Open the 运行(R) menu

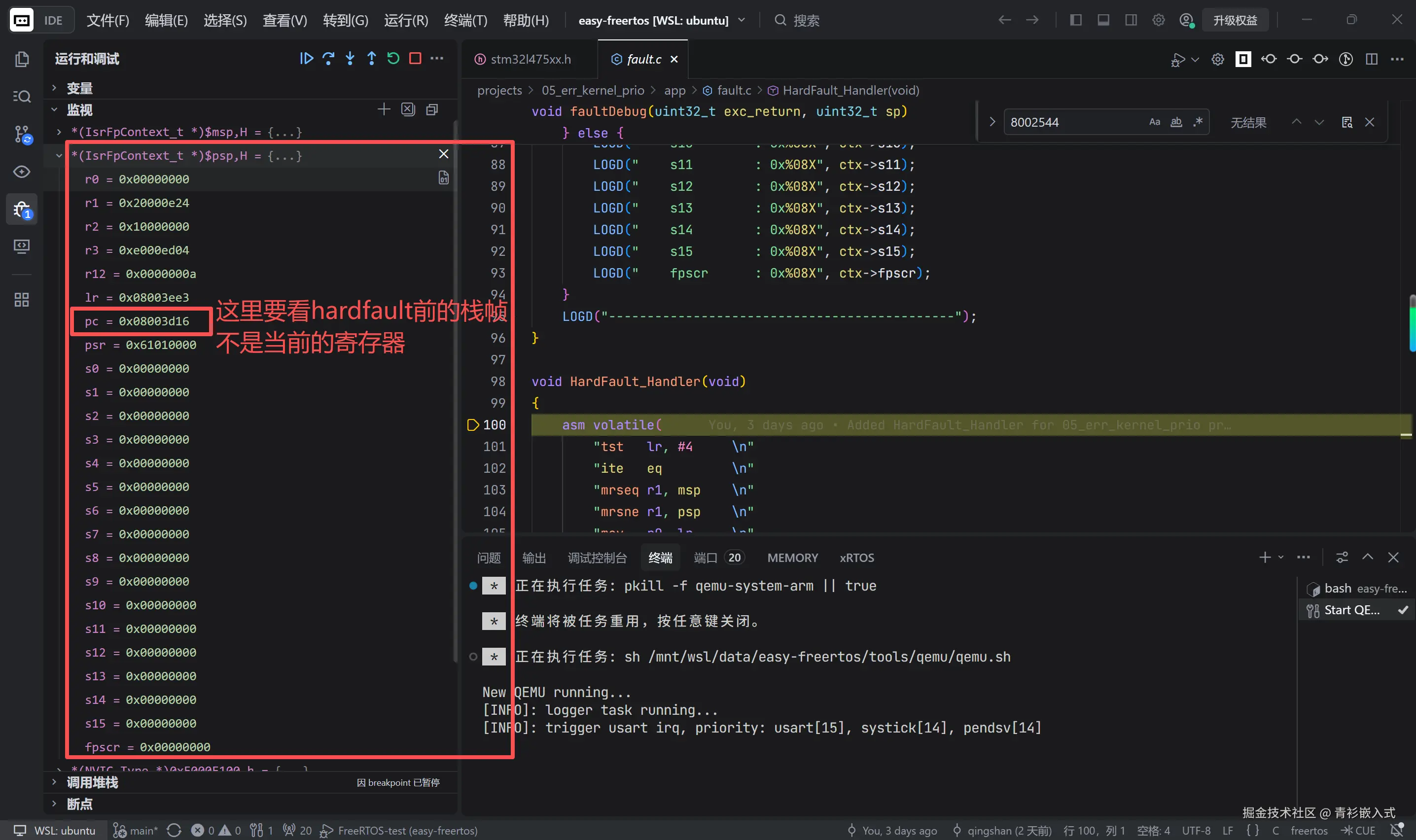406,20
